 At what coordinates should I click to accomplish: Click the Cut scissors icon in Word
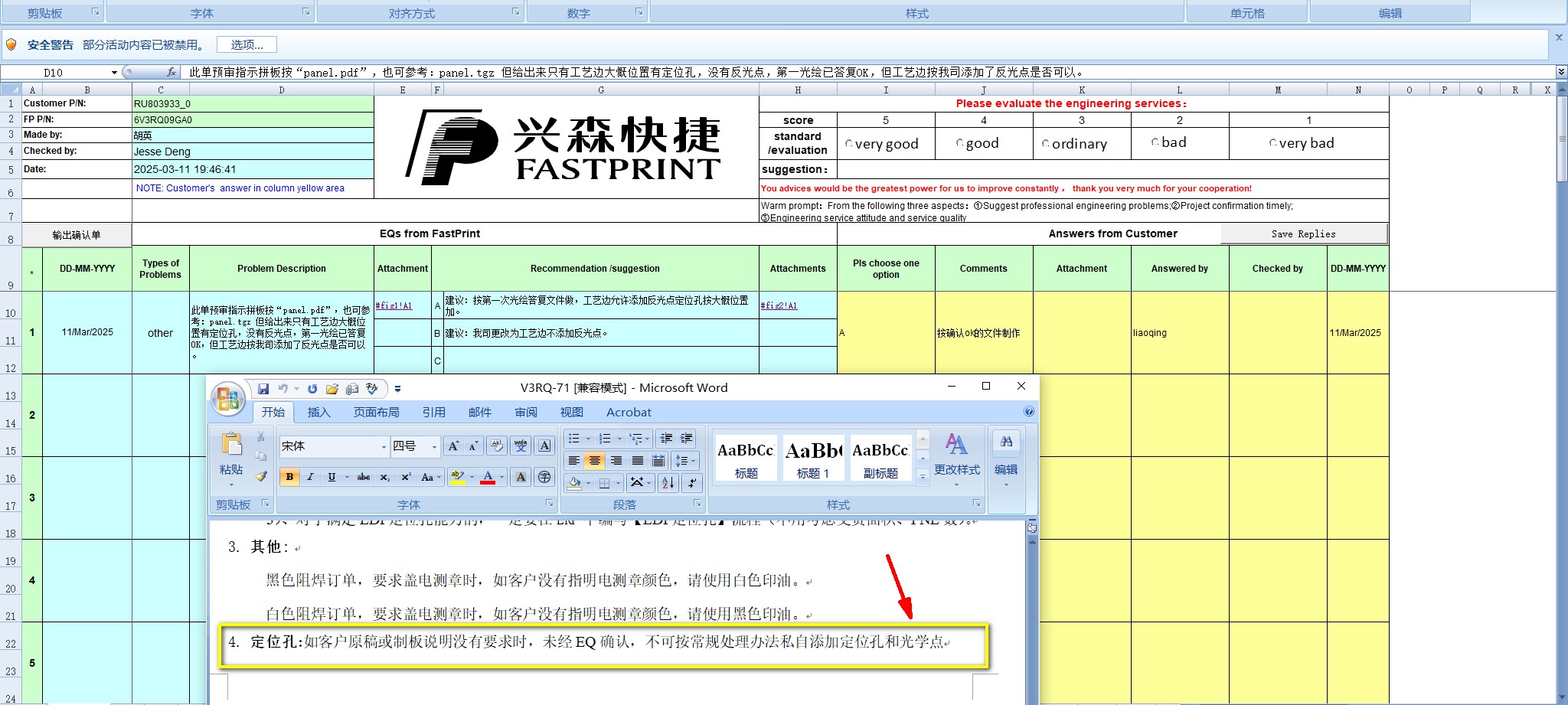[261, 437]
